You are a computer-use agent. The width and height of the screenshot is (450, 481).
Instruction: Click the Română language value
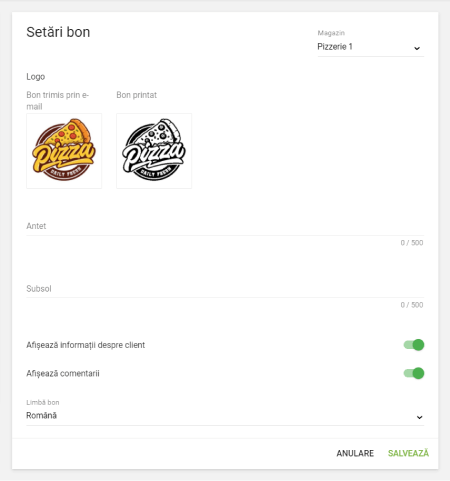pos(42,416)
